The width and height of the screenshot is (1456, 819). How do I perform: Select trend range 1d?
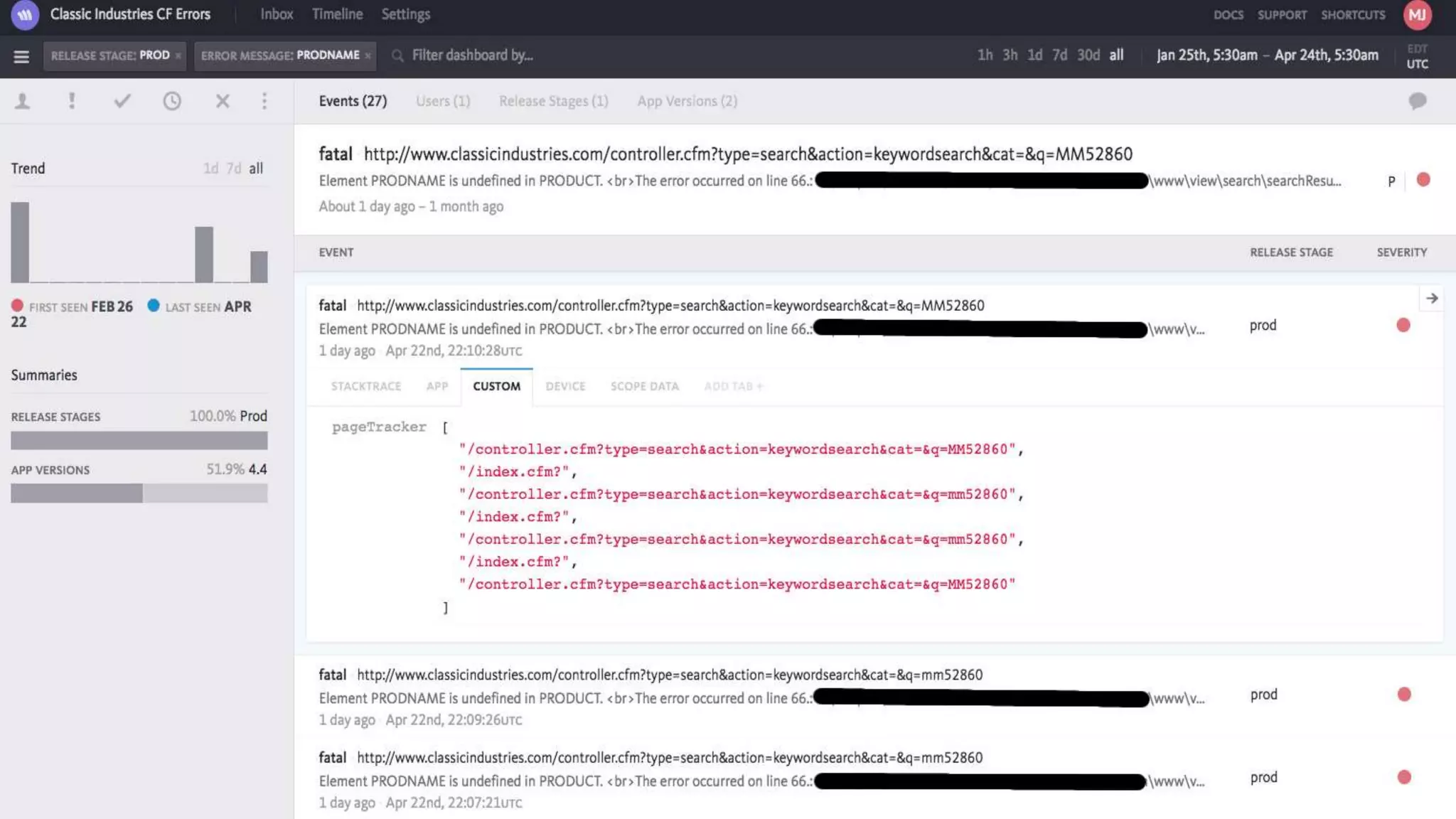click(x=210, y=168)
